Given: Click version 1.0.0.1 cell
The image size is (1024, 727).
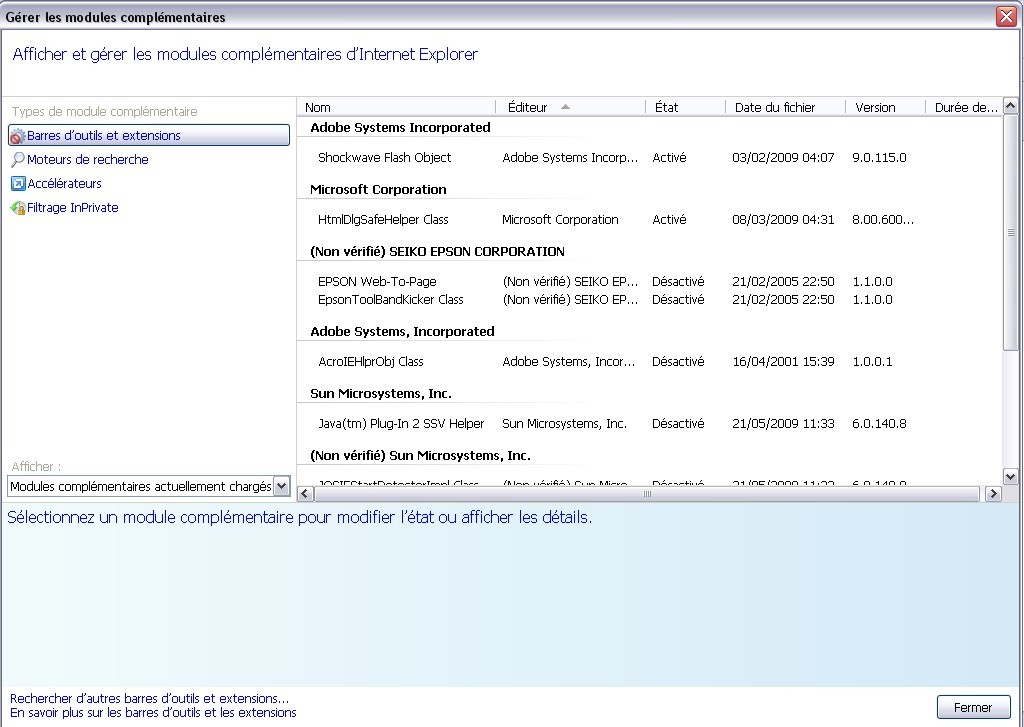Looking at the screenshot, I should [x=872, y=361].
